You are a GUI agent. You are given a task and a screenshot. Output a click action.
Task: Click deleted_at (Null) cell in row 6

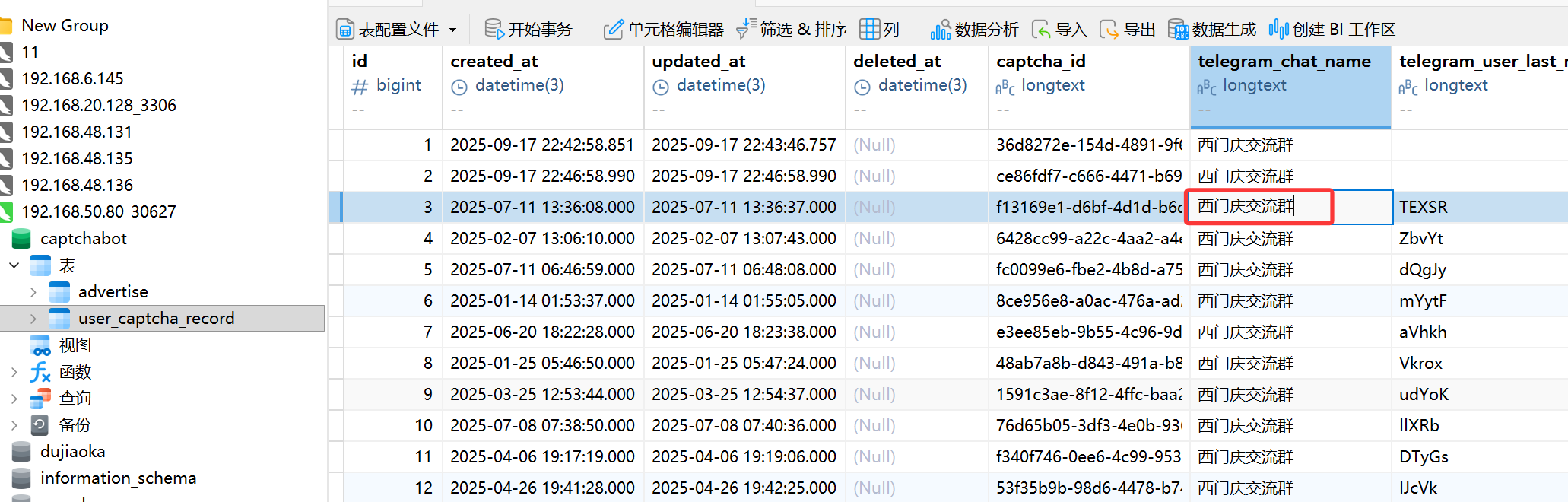916,301
